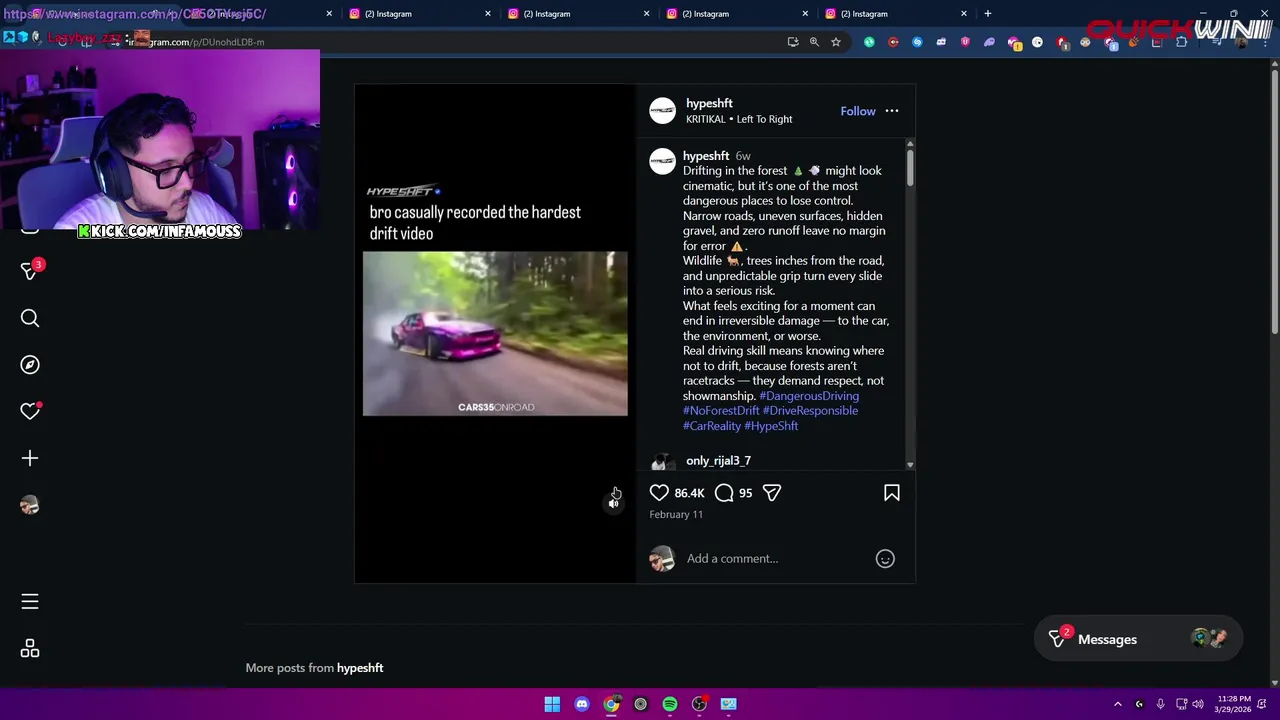Screen dimensions: 1280x720
Task: Click the #CarReality hashtag
Action: pyautogui.click(x=712, y=426)
